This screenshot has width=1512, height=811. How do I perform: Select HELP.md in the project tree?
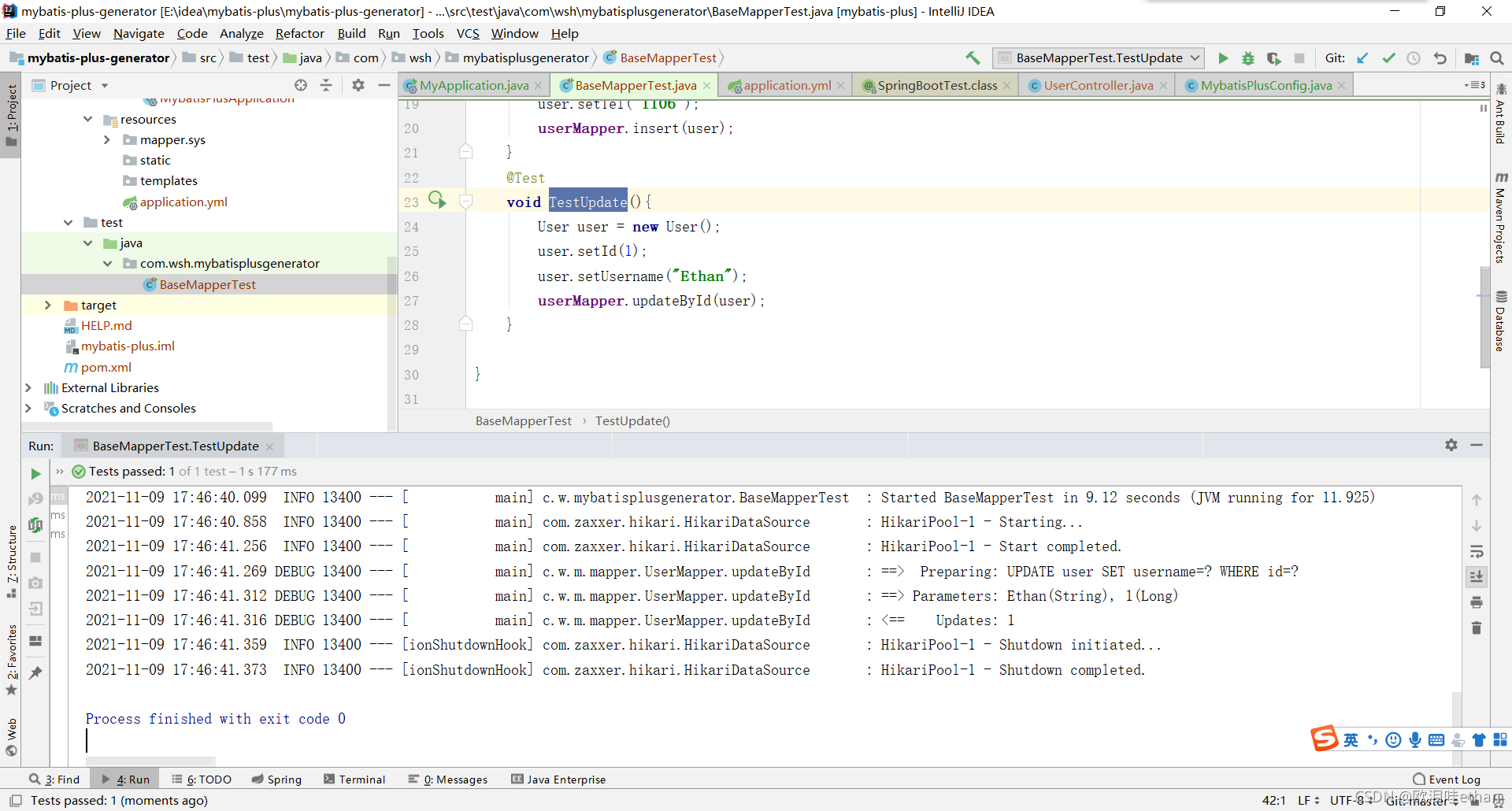coord(106,325)
